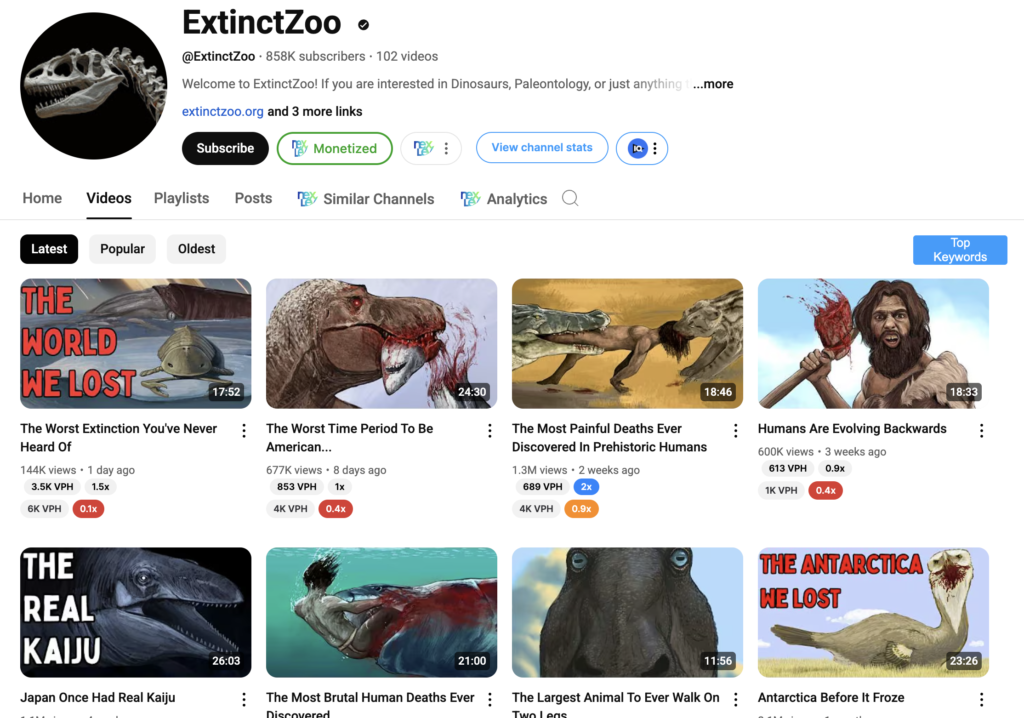
Task: Open 'The Antarctica We Lost' video thumbnail
Action: pyautogui.click(x=873, y=612)
